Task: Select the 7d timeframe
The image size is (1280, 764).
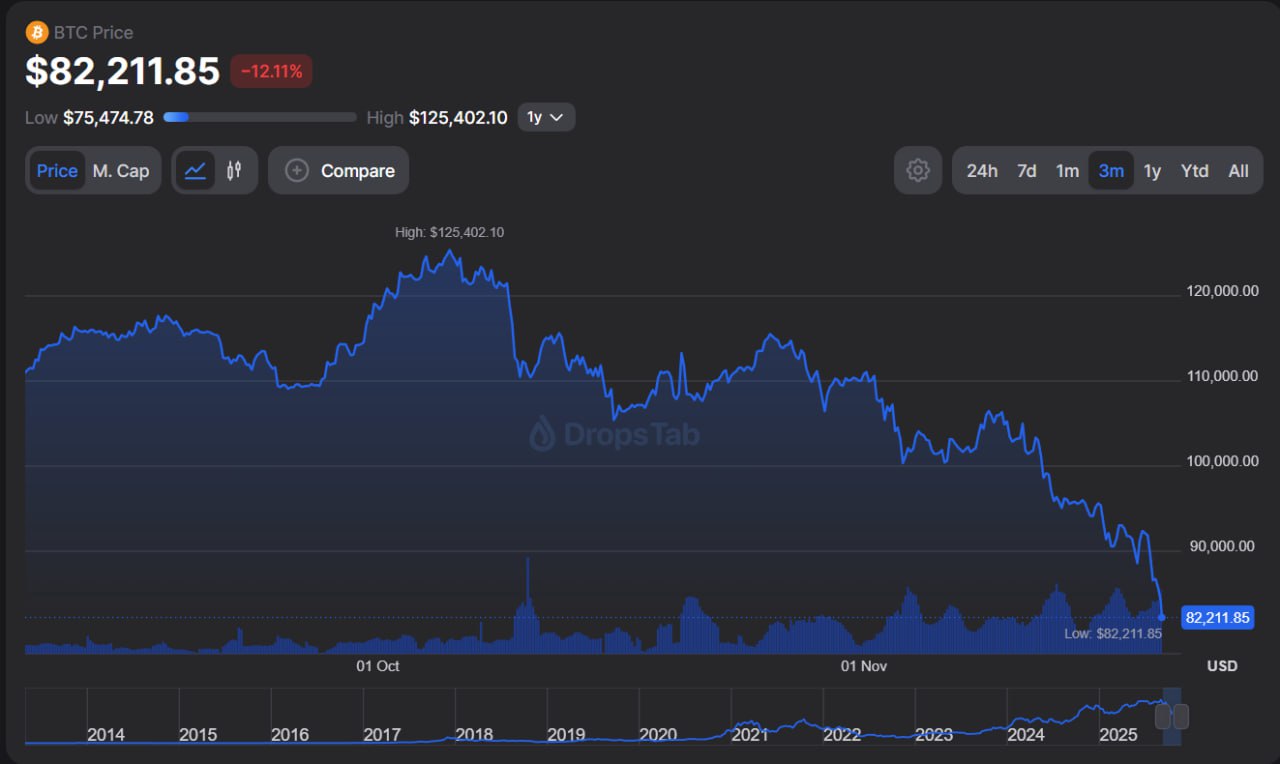Action: click(x=1026, y=171)
